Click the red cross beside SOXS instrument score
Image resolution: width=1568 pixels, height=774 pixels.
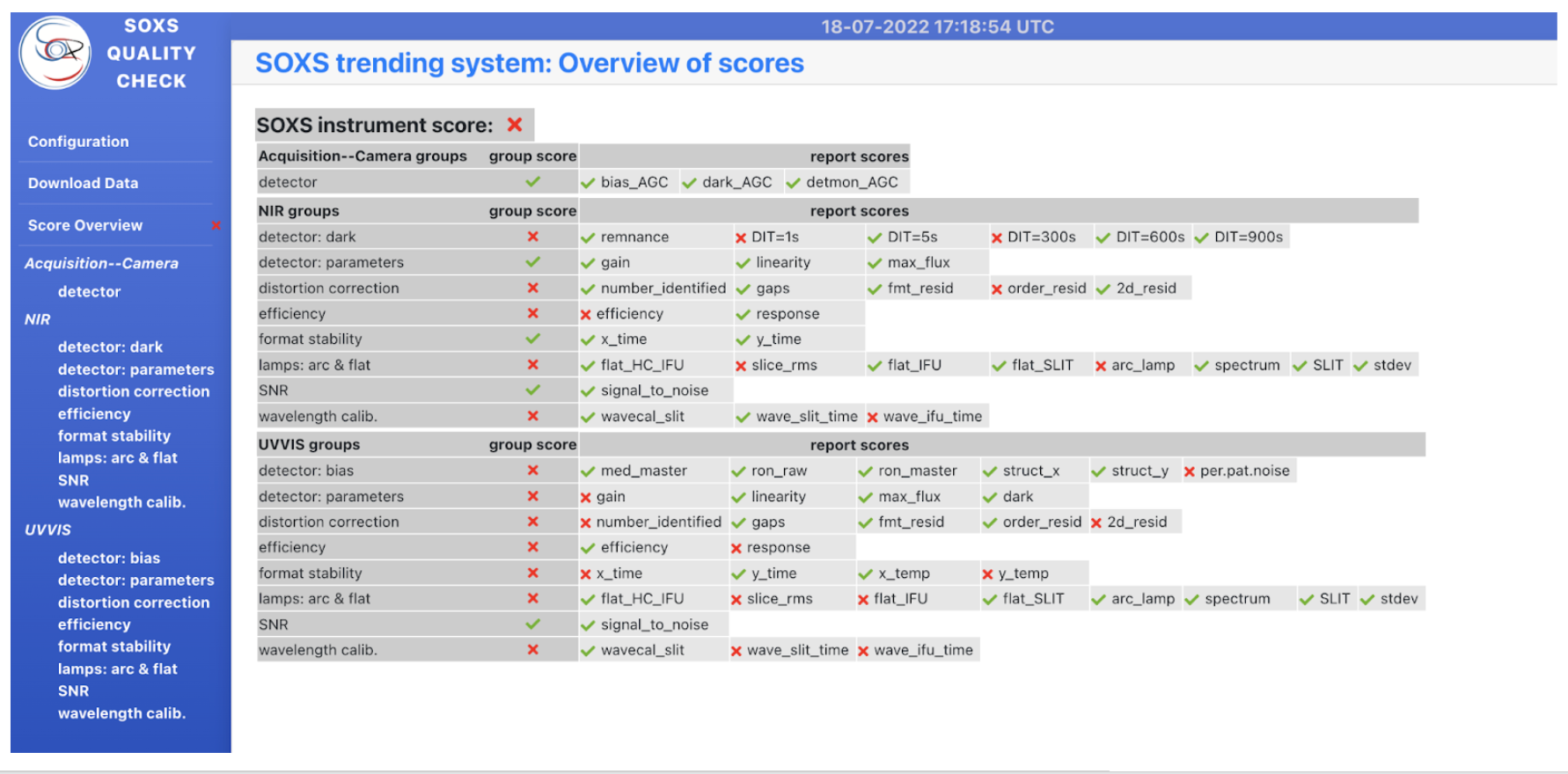tap(515, 125)
